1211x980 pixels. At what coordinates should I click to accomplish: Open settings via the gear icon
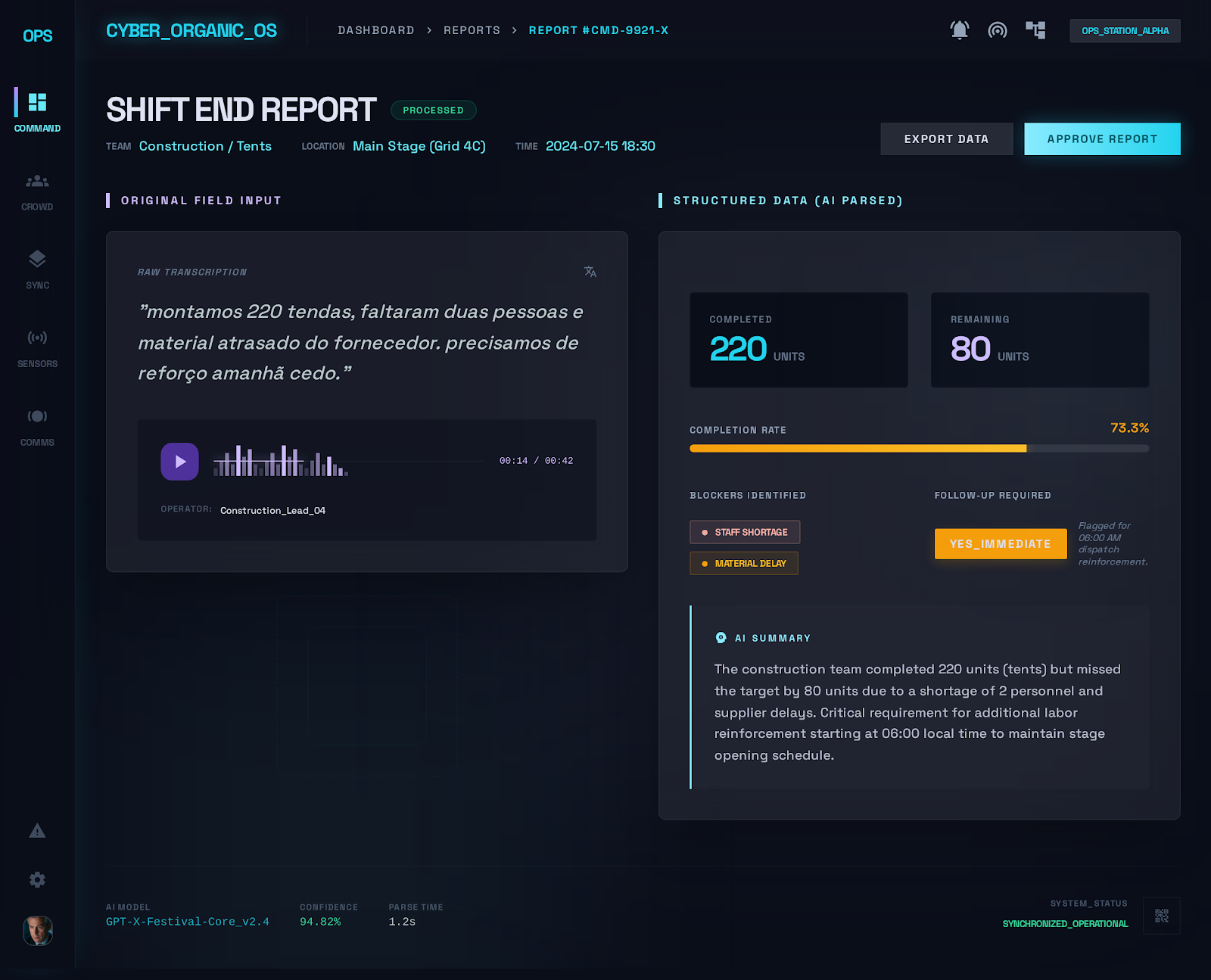tap(36, 879)
